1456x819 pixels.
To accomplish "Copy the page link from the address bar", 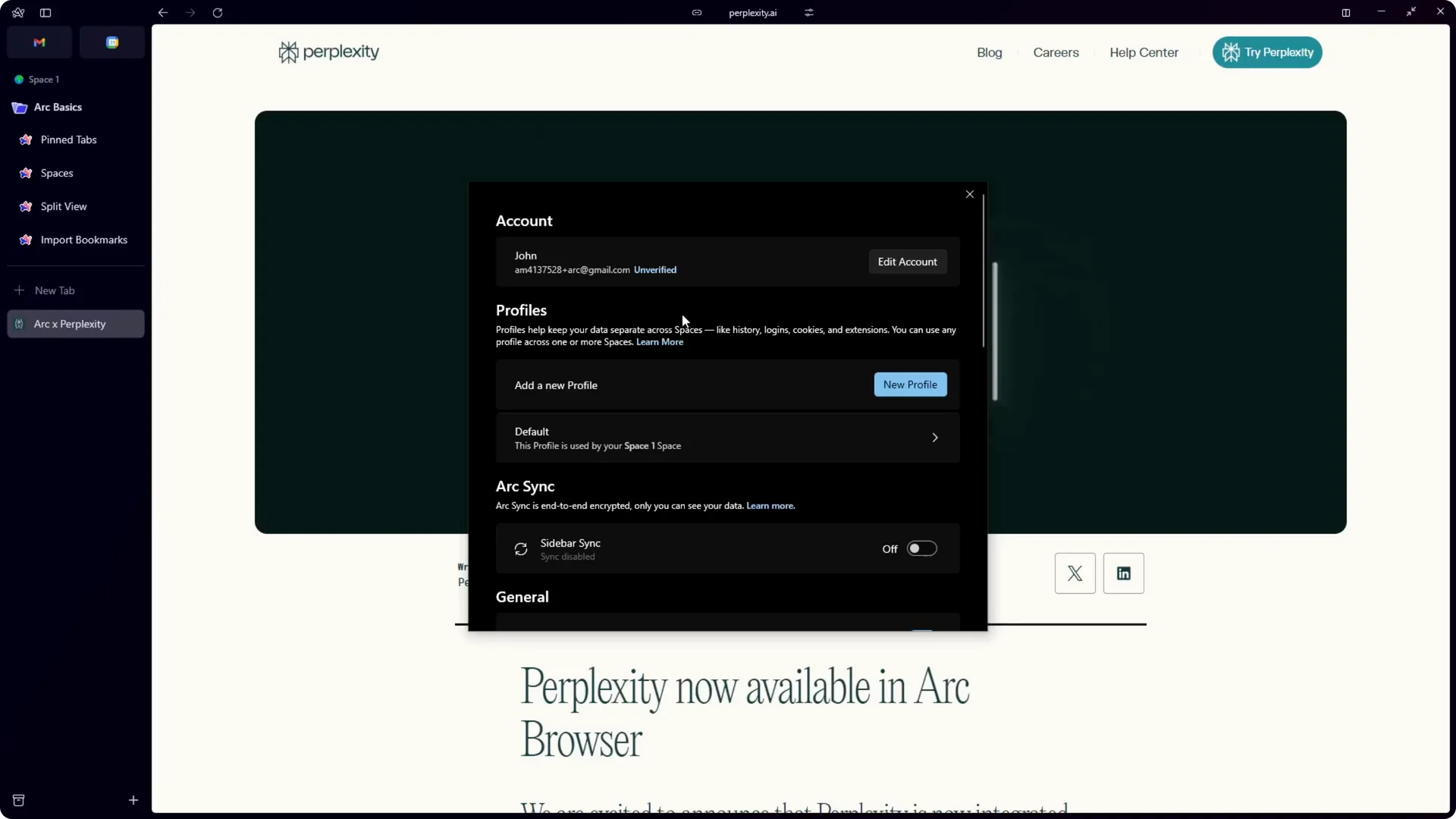I will pos(697,13).
